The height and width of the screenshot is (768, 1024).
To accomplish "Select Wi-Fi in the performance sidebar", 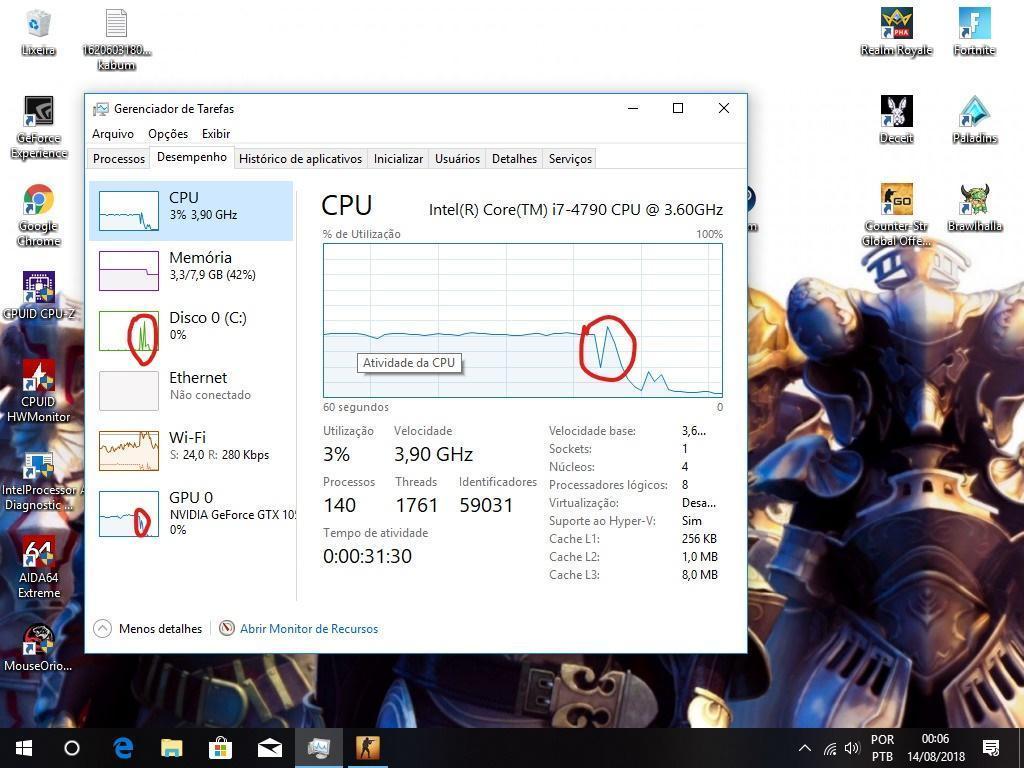I will pyautogui.click(x=191, y=451).
